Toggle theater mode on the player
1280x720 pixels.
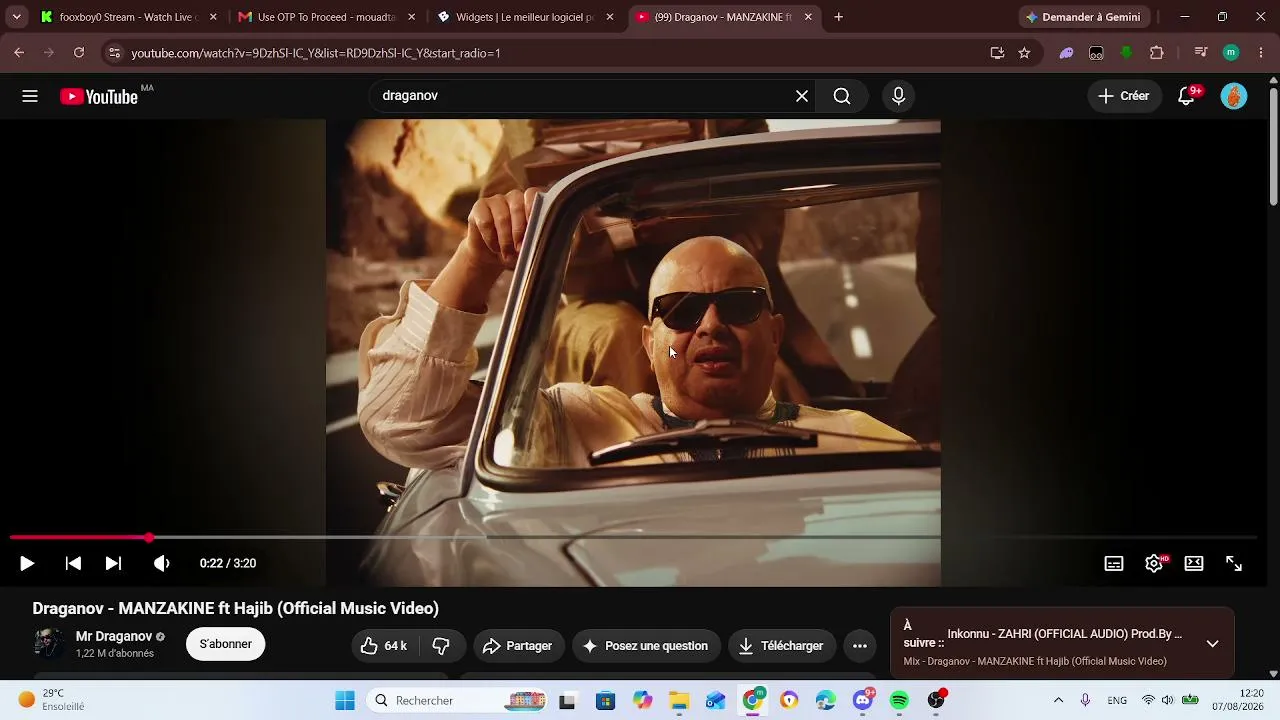coord(1194,563)
